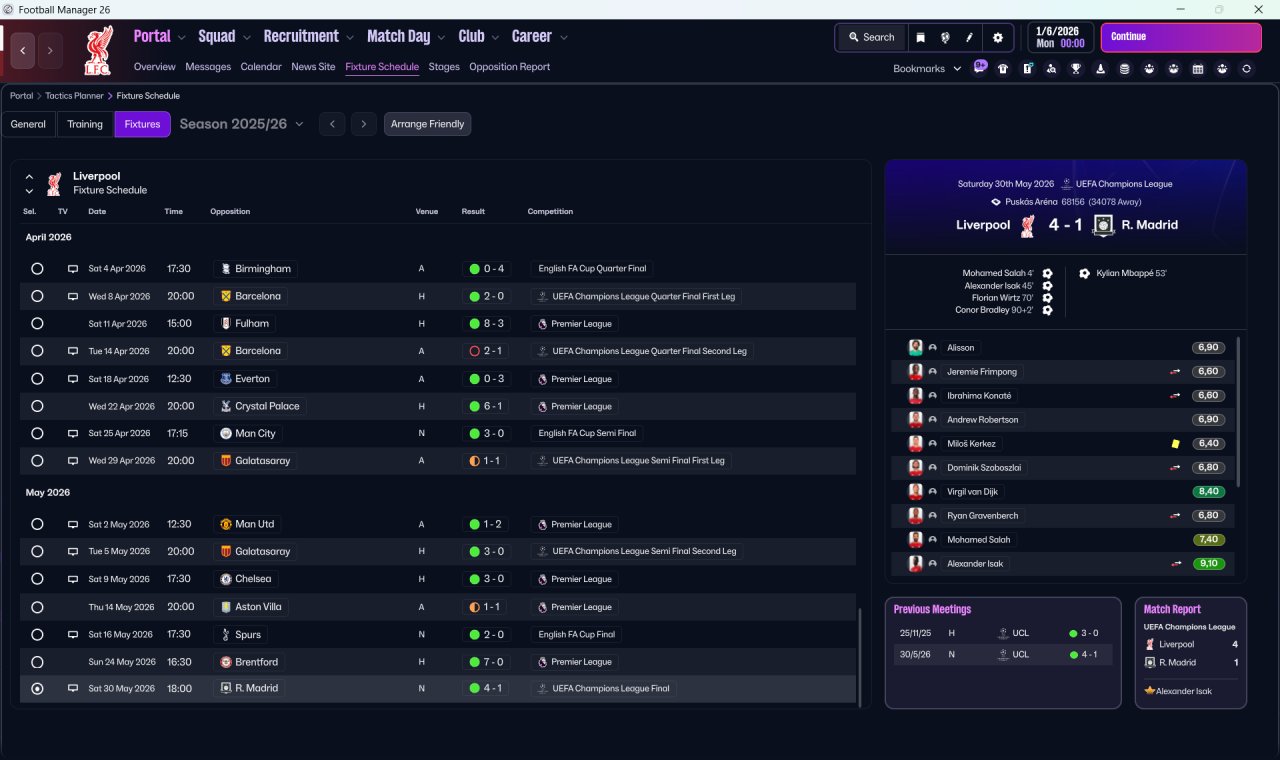Open the Season 2025/26 dropdown

241,124
